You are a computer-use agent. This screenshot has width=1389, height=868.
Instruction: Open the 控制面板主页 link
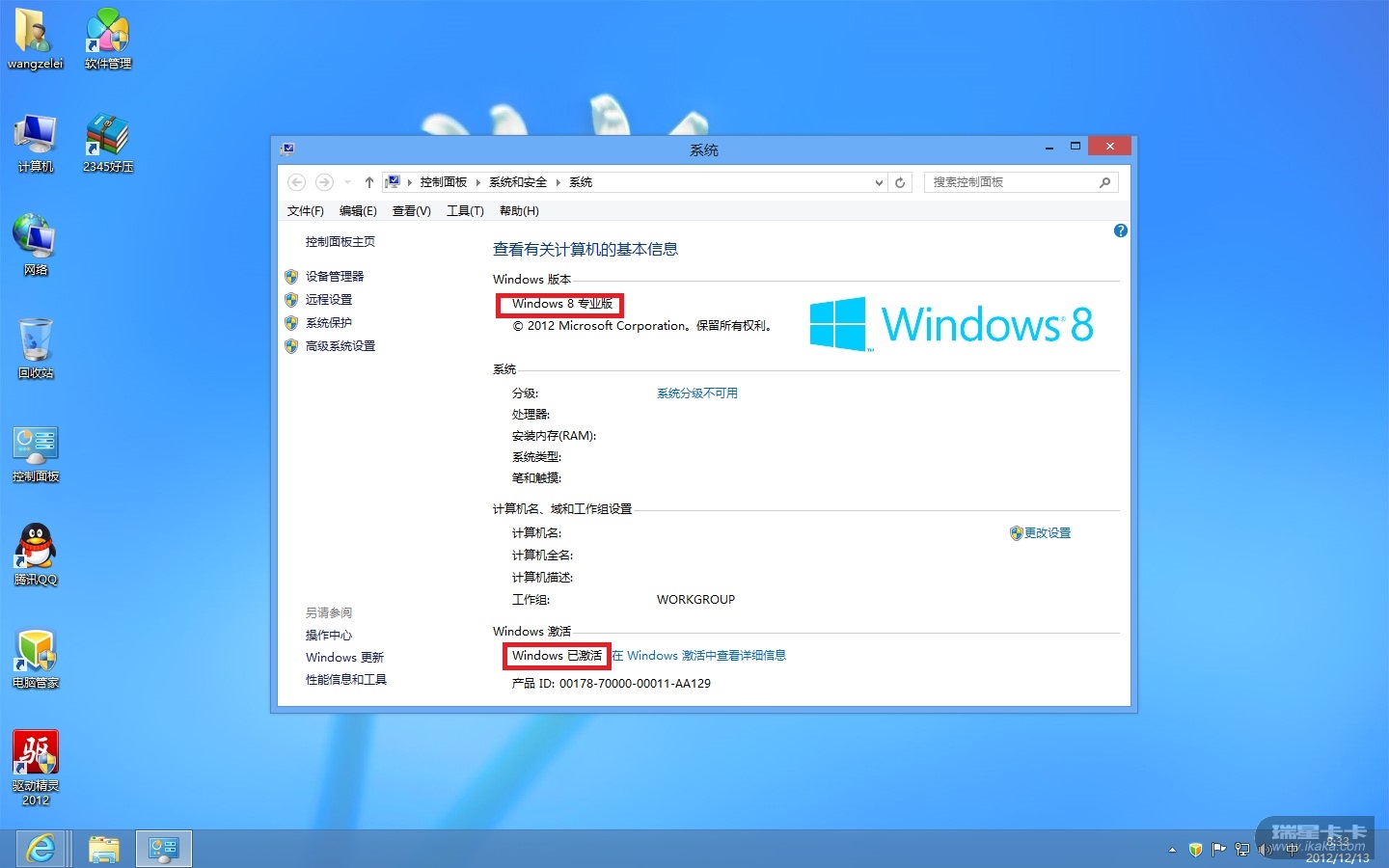click(x=340, y=242)
